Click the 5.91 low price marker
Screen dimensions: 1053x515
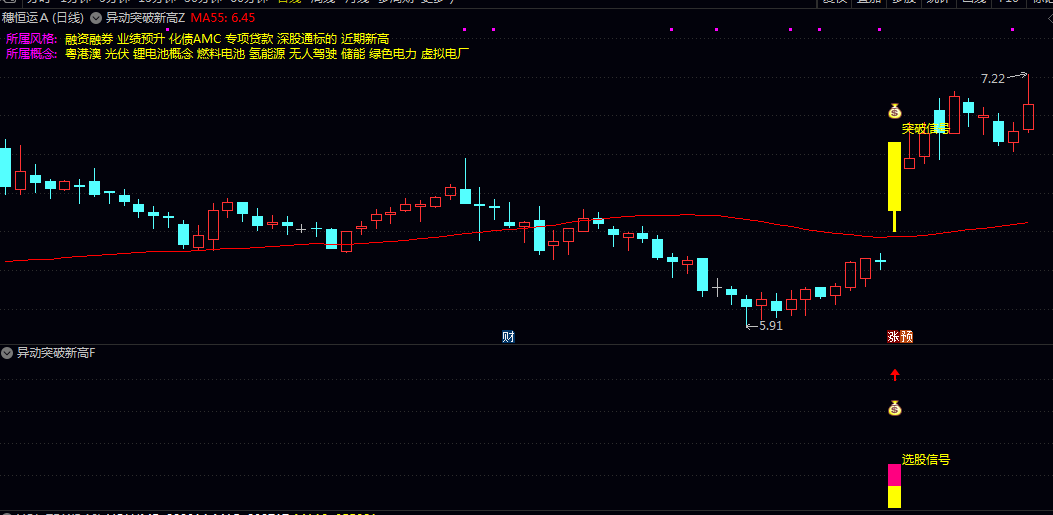click(x=770, y=326)
